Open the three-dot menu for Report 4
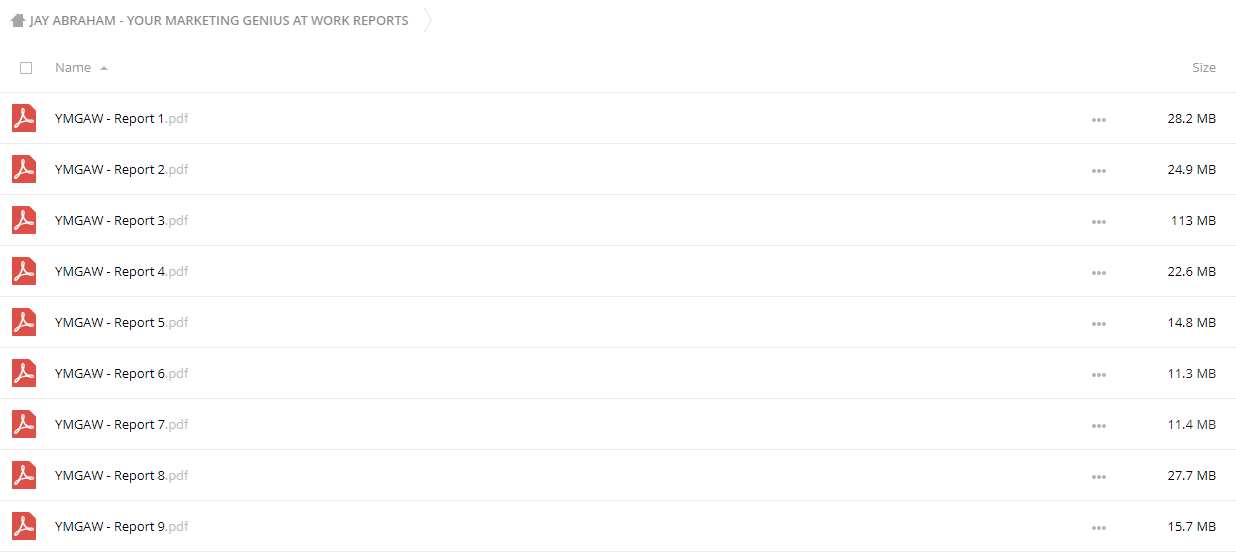 click(1099, 272)
